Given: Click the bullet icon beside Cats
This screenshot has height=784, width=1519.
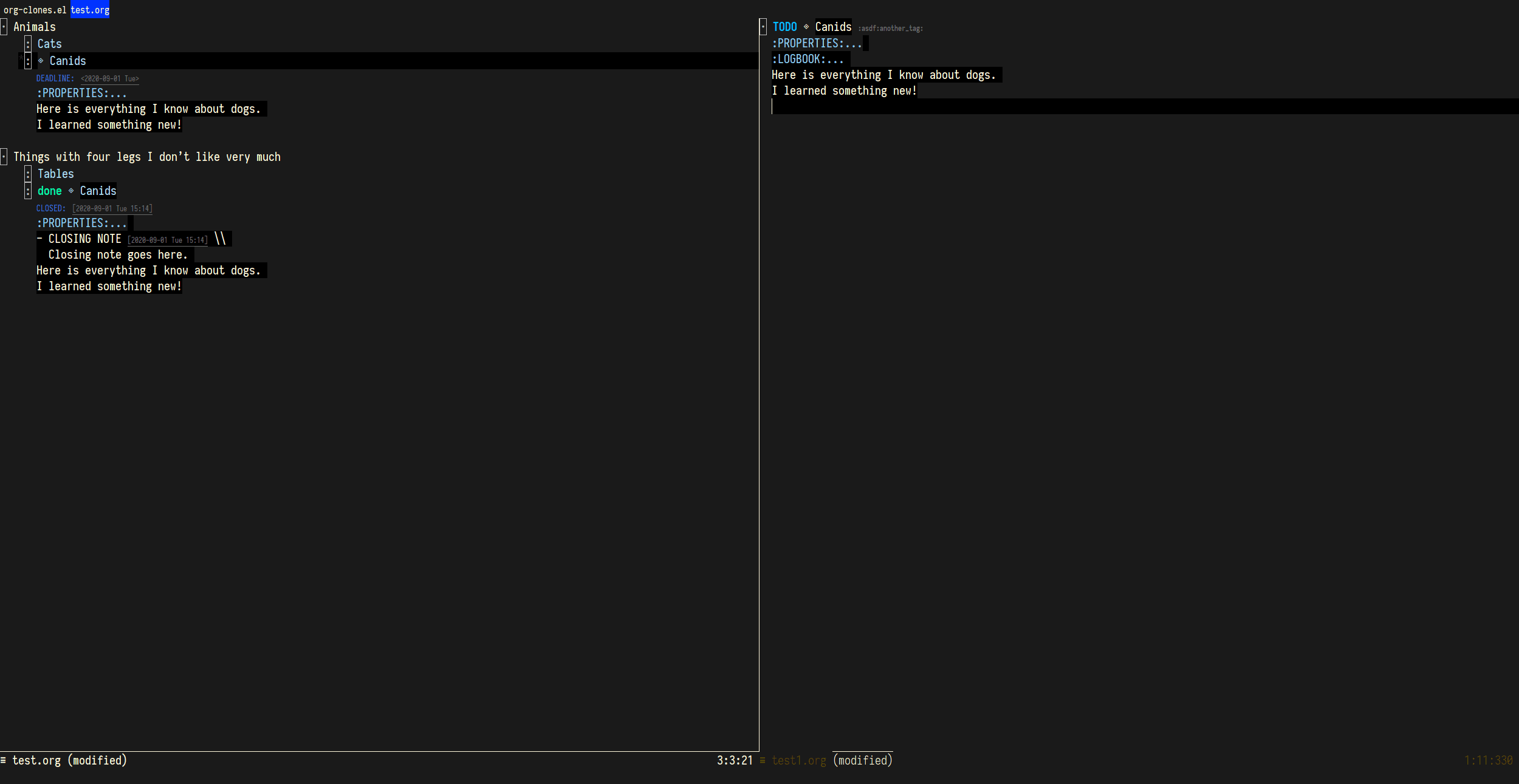Looking at the screenshot, I should pyautogui.click(x=28, y=44).
